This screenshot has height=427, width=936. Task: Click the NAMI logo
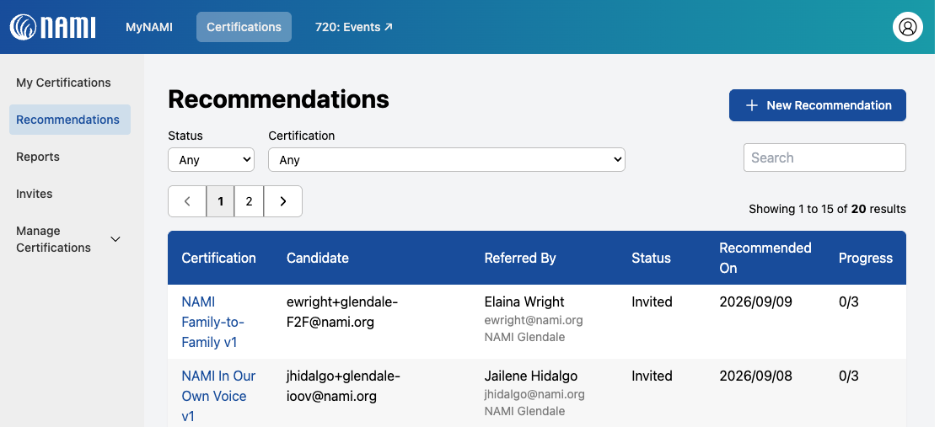point(53,27)
